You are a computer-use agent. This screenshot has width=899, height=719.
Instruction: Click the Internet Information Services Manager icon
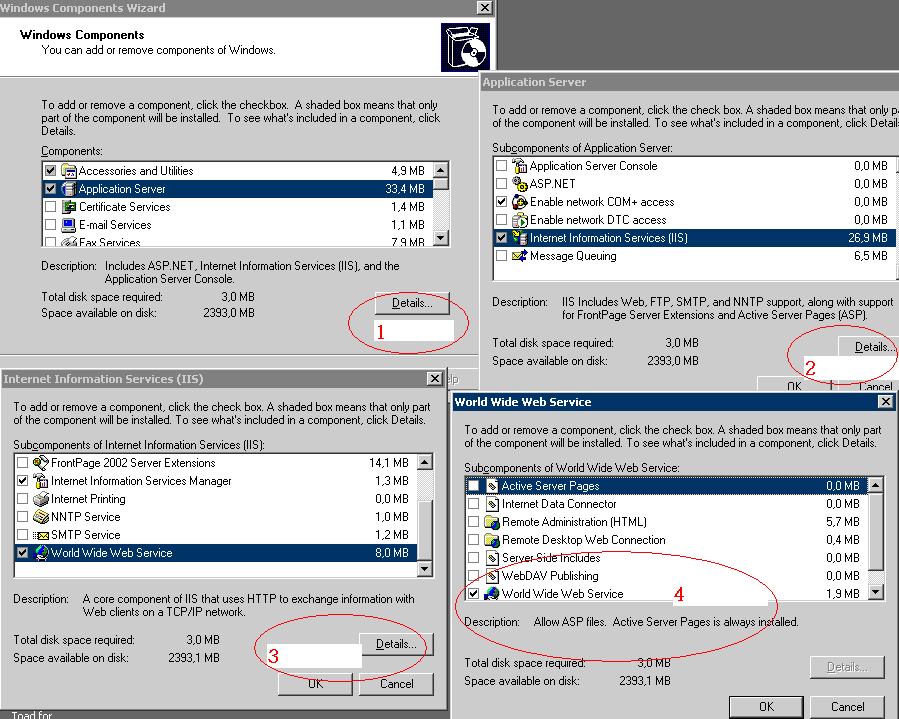click(x=41, y=480)
